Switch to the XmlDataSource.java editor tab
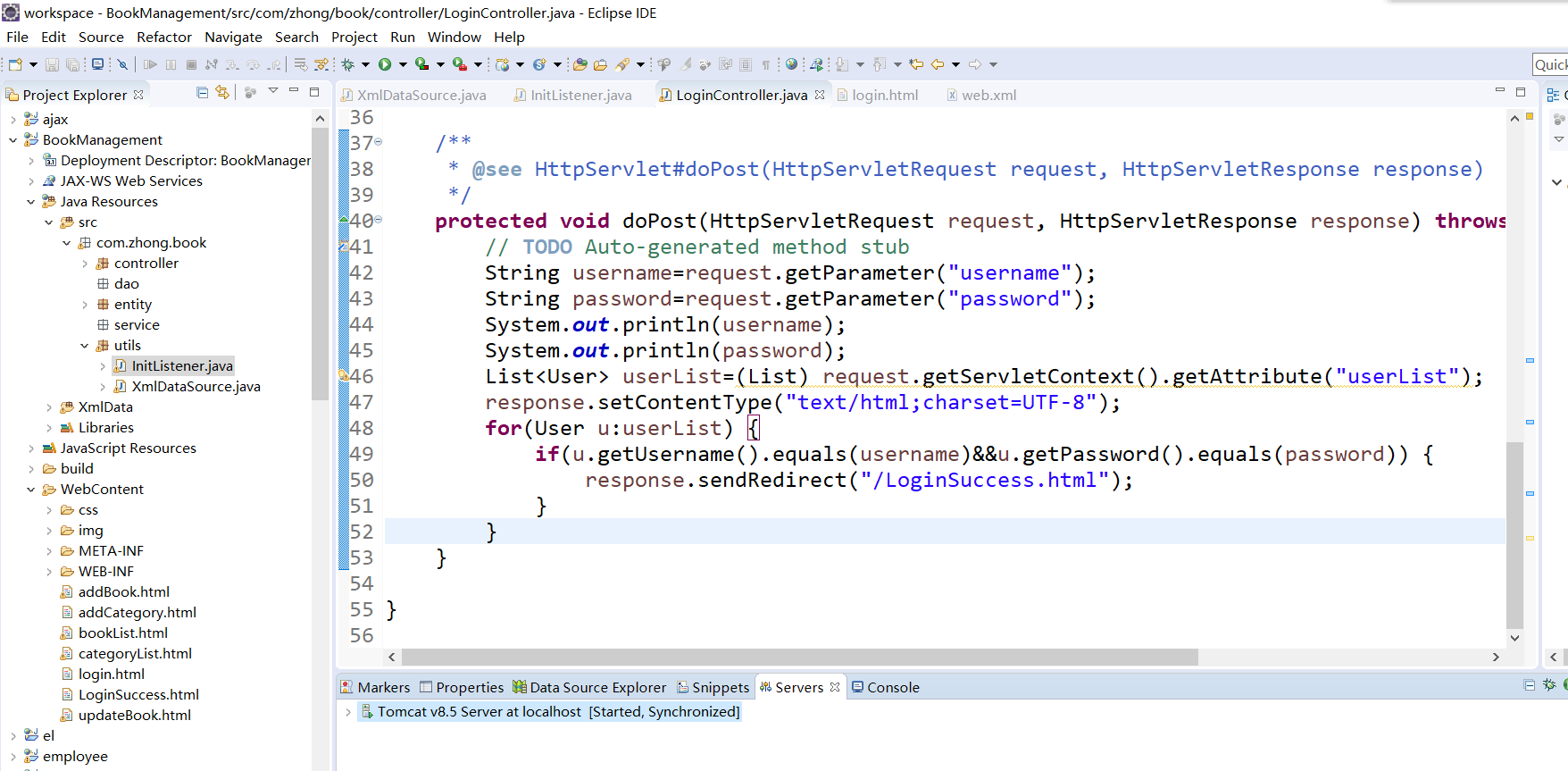 (x=414, y=95)
